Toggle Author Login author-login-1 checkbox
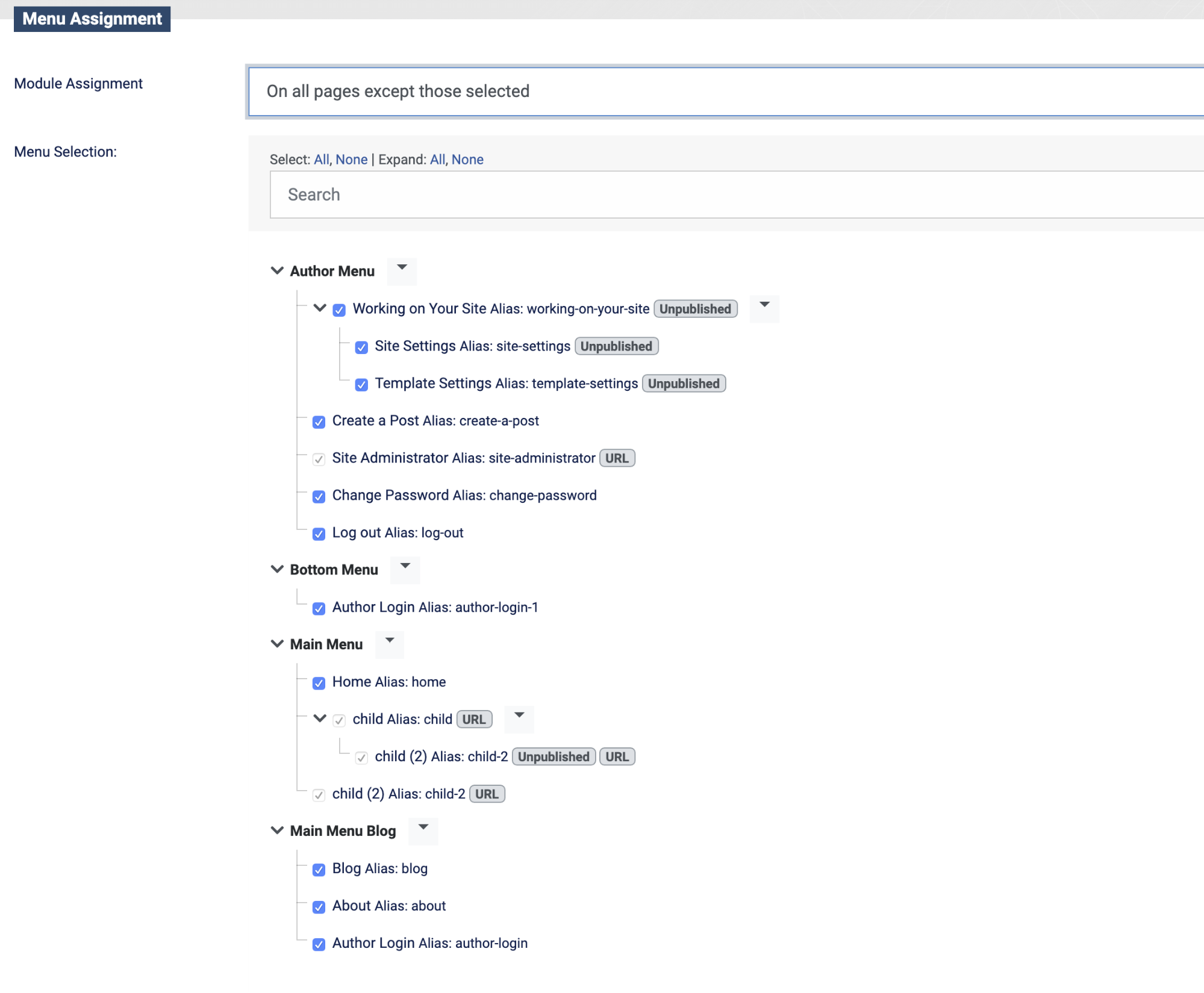Image resolution: width=1204 pixels, height=993 pixels. [319, 608]
